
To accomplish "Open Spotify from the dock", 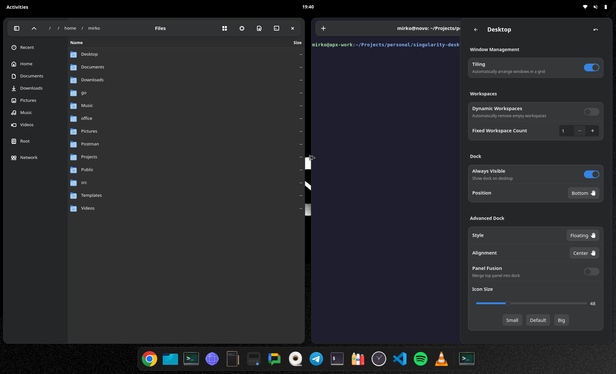I will (x=420, y=359).
